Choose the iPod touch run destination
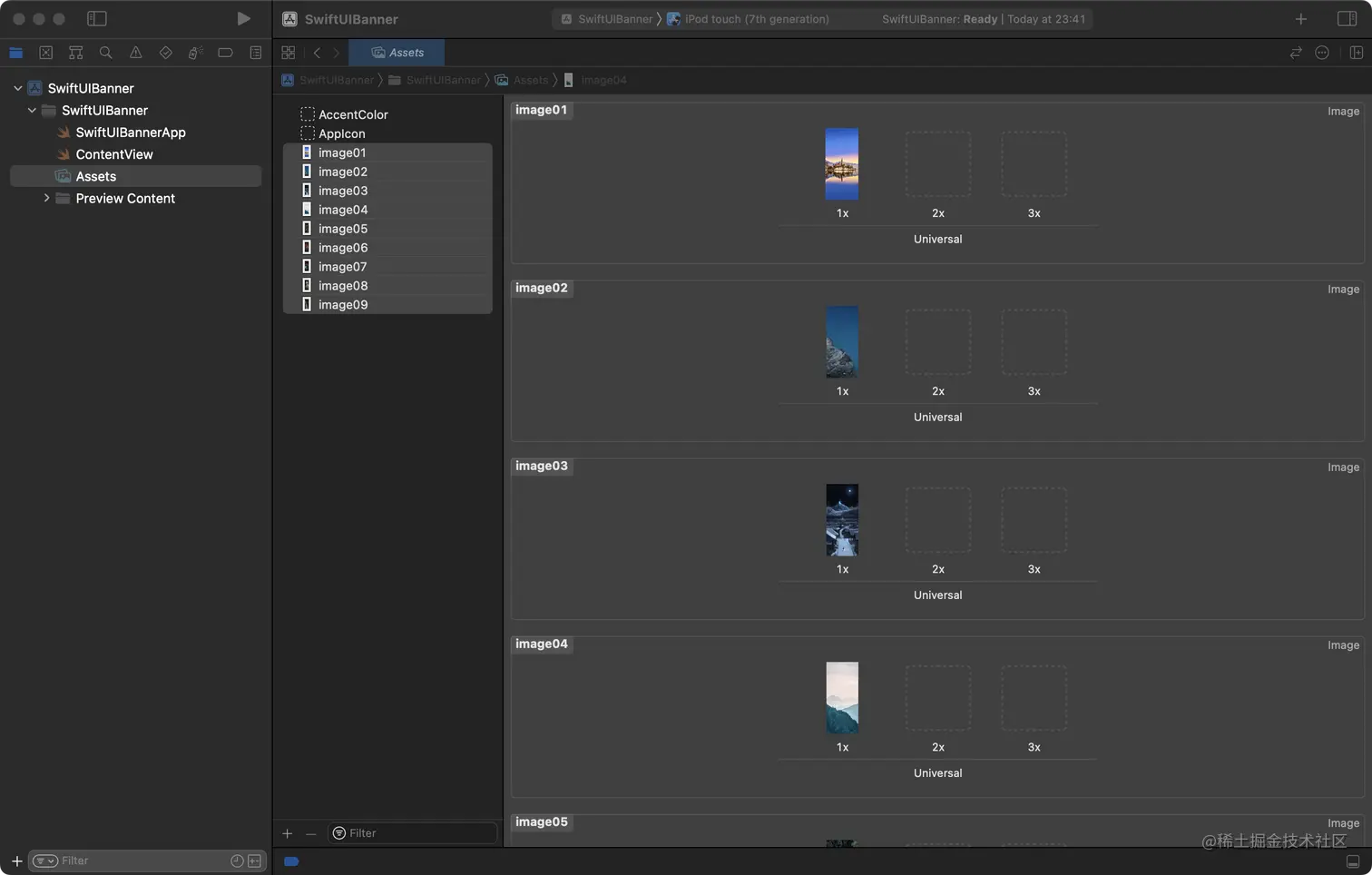This screenshot has width=1372, height=875. pyautogui.click(x=748, y=19)
